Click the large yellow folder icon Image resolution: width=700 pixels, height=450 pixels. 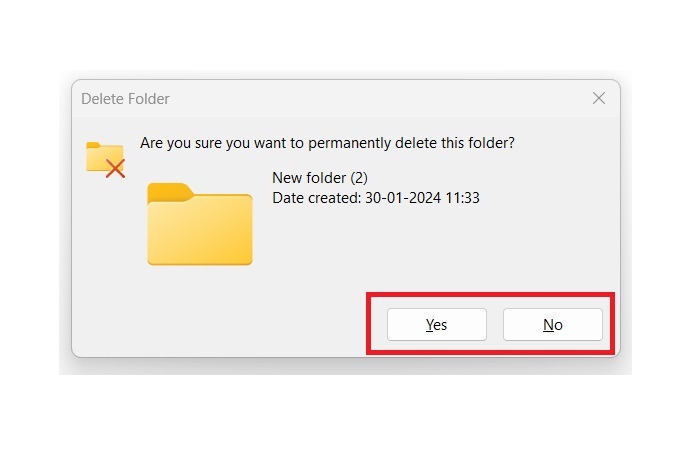tap(199, 225)
